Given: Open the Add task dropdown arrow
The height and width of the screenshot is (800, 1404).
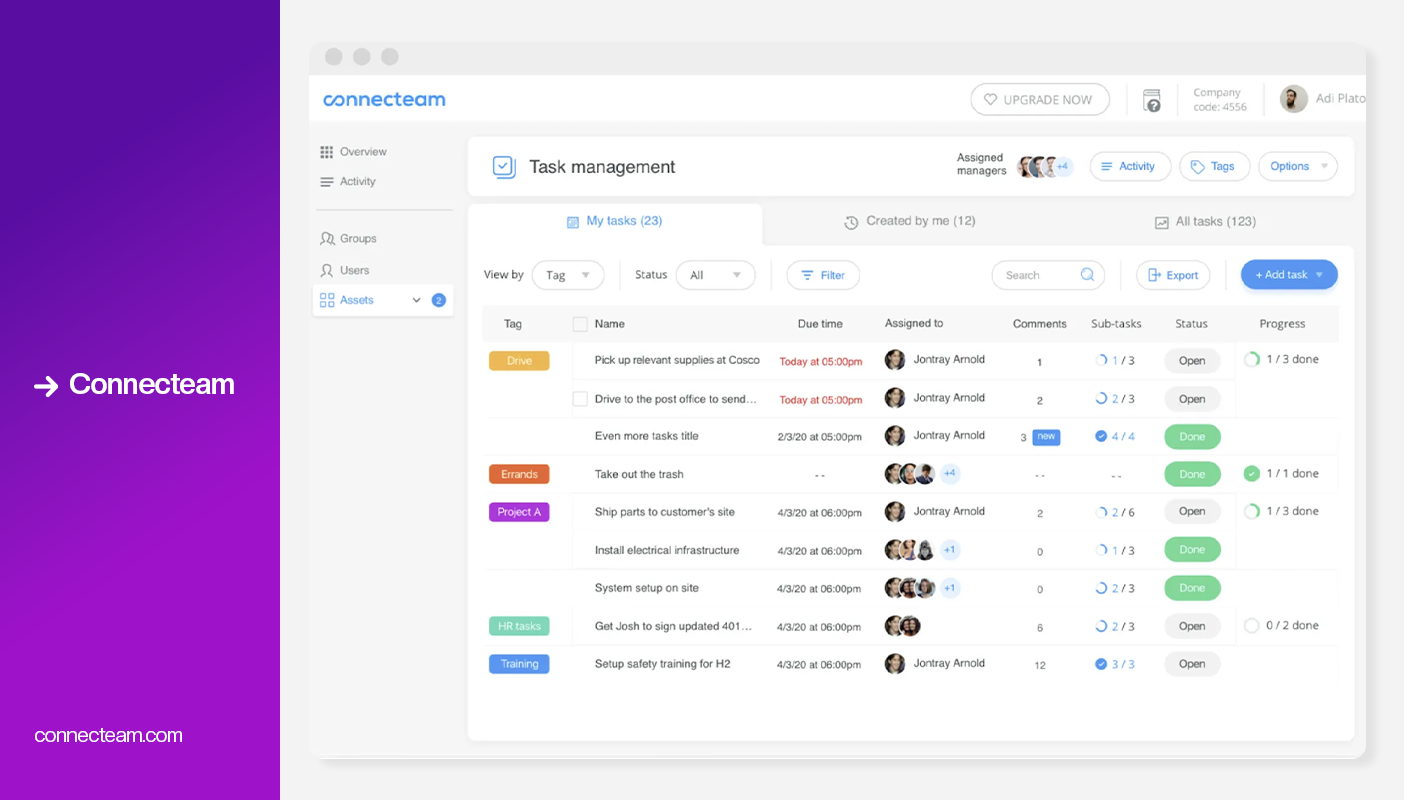Looking at the screenshot, I should click(x=1319, y=275).
